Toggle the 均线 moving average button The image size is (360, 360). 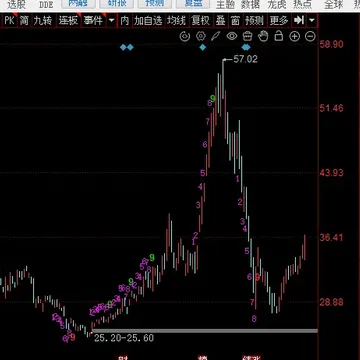(x=176, y=21)
